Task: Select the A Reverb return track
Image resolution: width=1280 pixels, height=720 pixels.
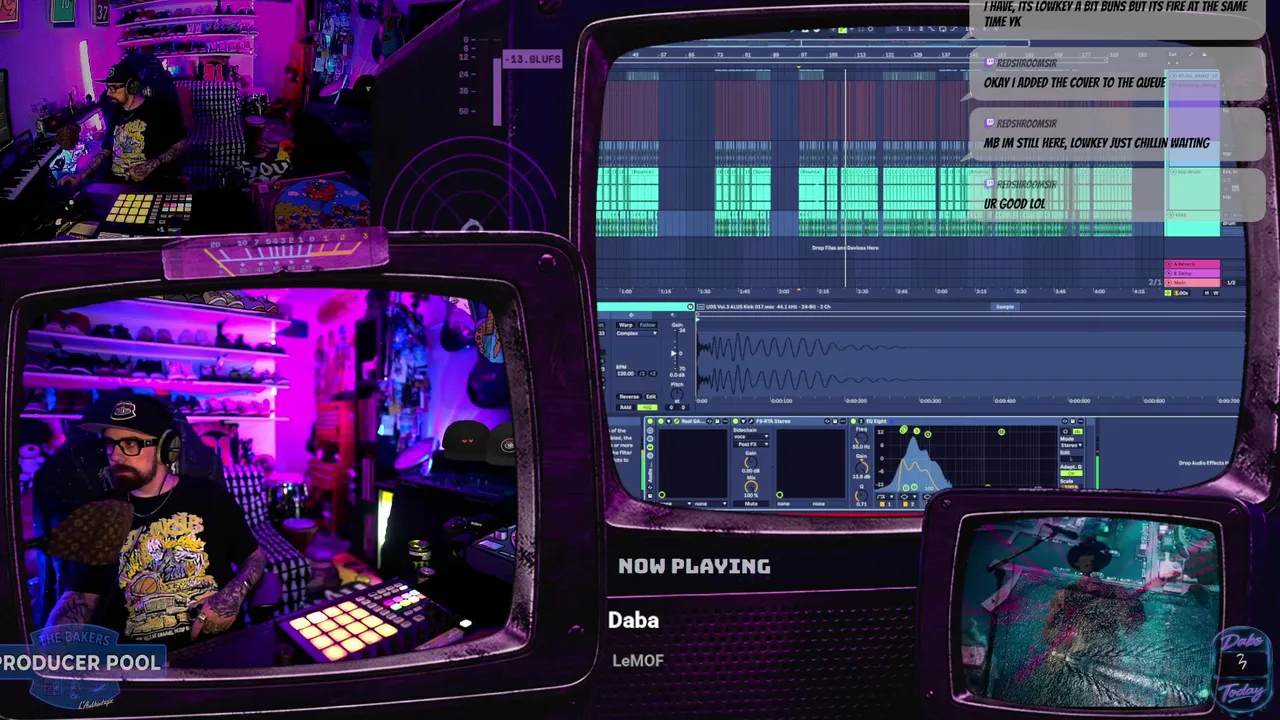Action: (1194, 264)
